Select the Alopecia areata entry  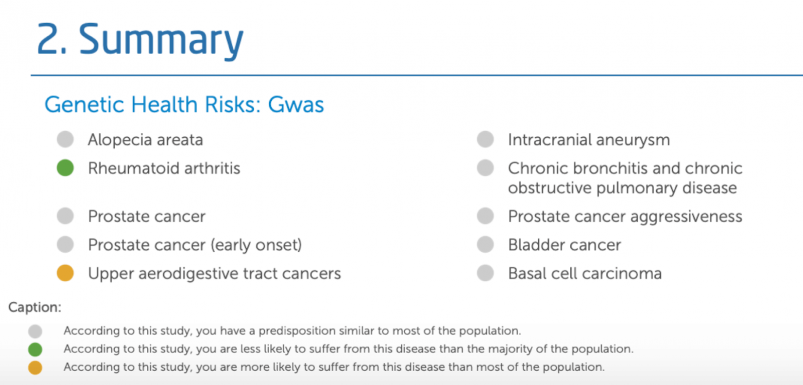(145, 140)
